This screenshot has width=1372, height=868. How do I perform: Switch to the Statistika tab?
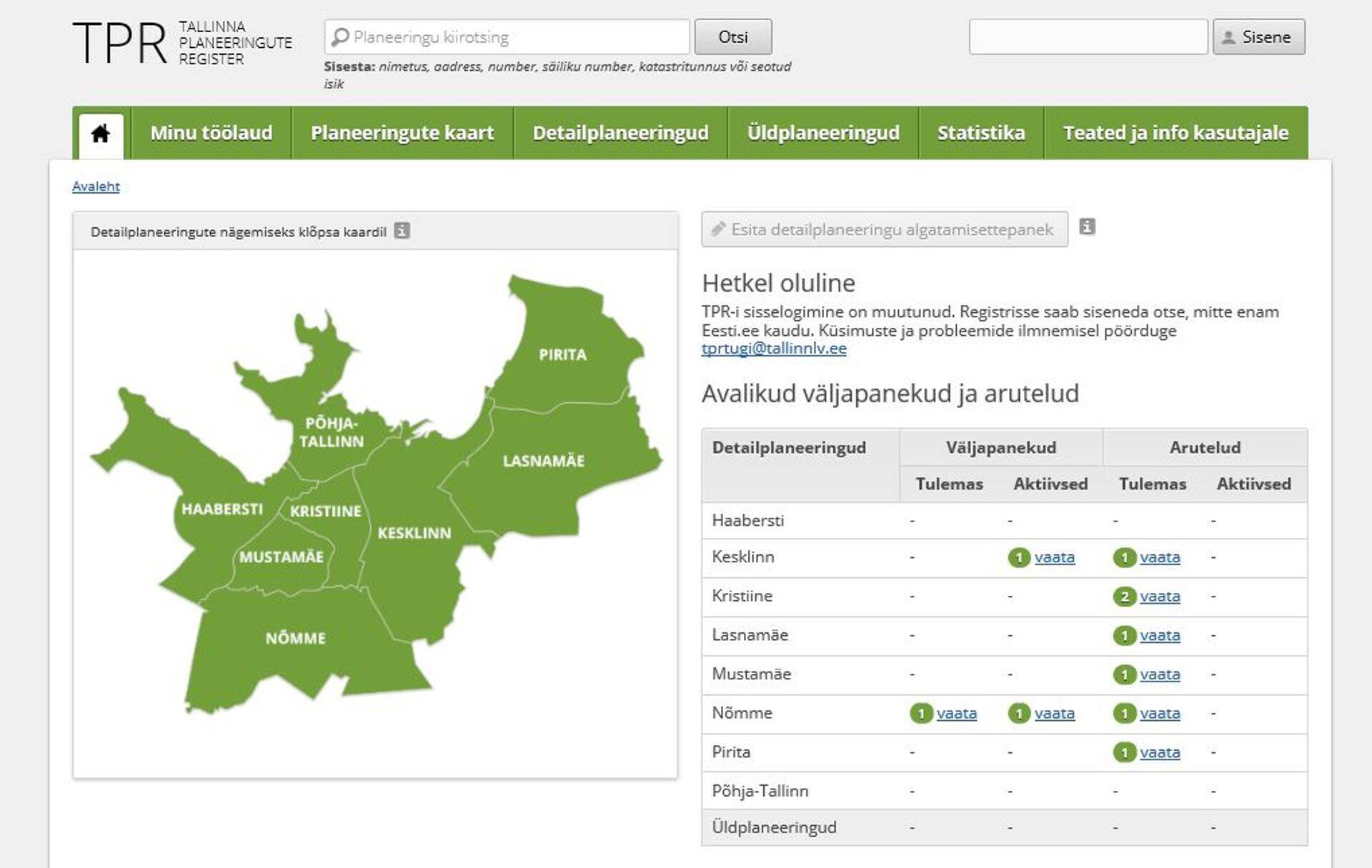click(980, 133)
